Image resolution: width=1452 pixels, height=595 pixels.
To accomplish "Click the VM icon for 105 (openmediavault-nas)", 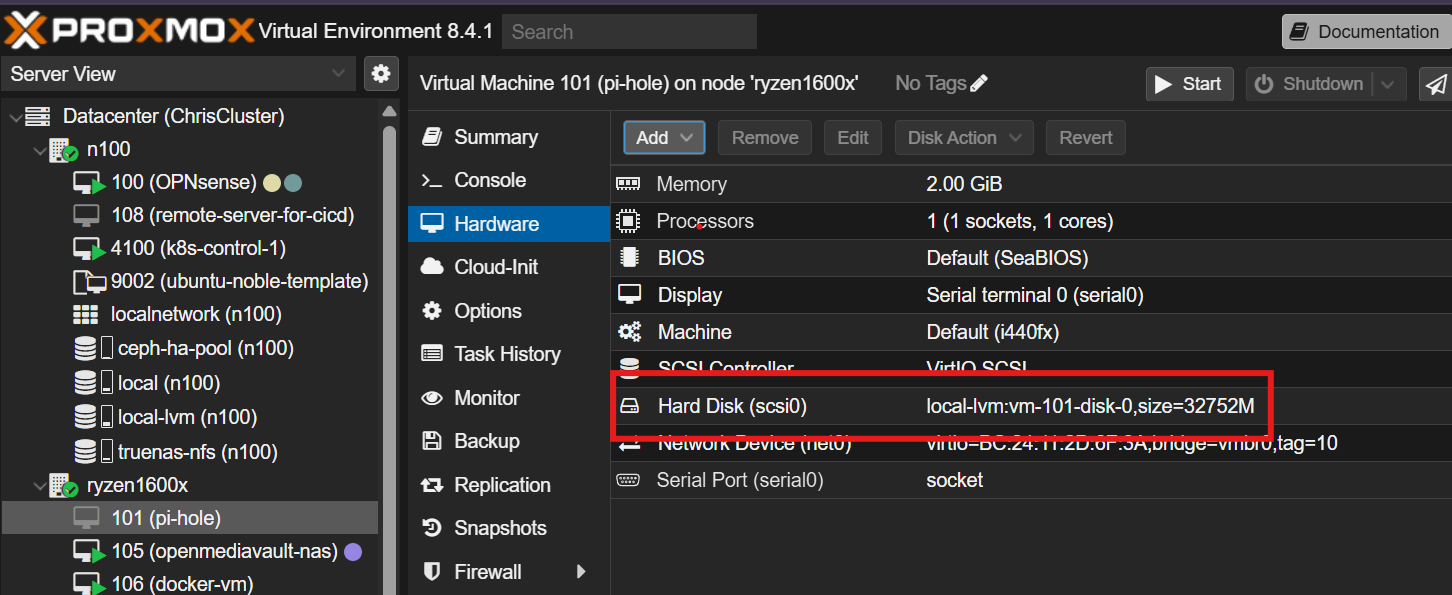I will [88, 552].
